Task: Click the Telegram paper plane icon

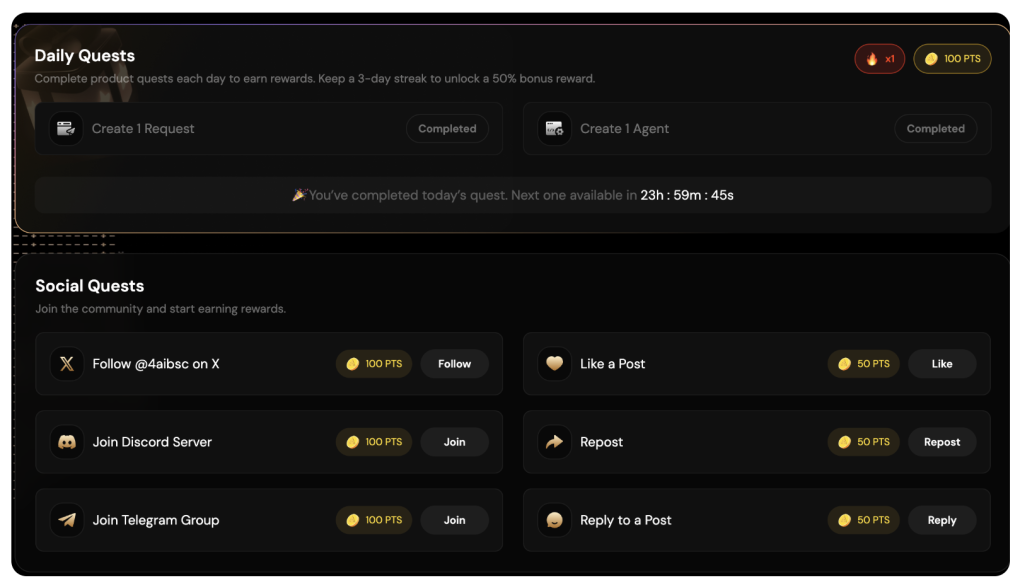Action: click(67, 520)
